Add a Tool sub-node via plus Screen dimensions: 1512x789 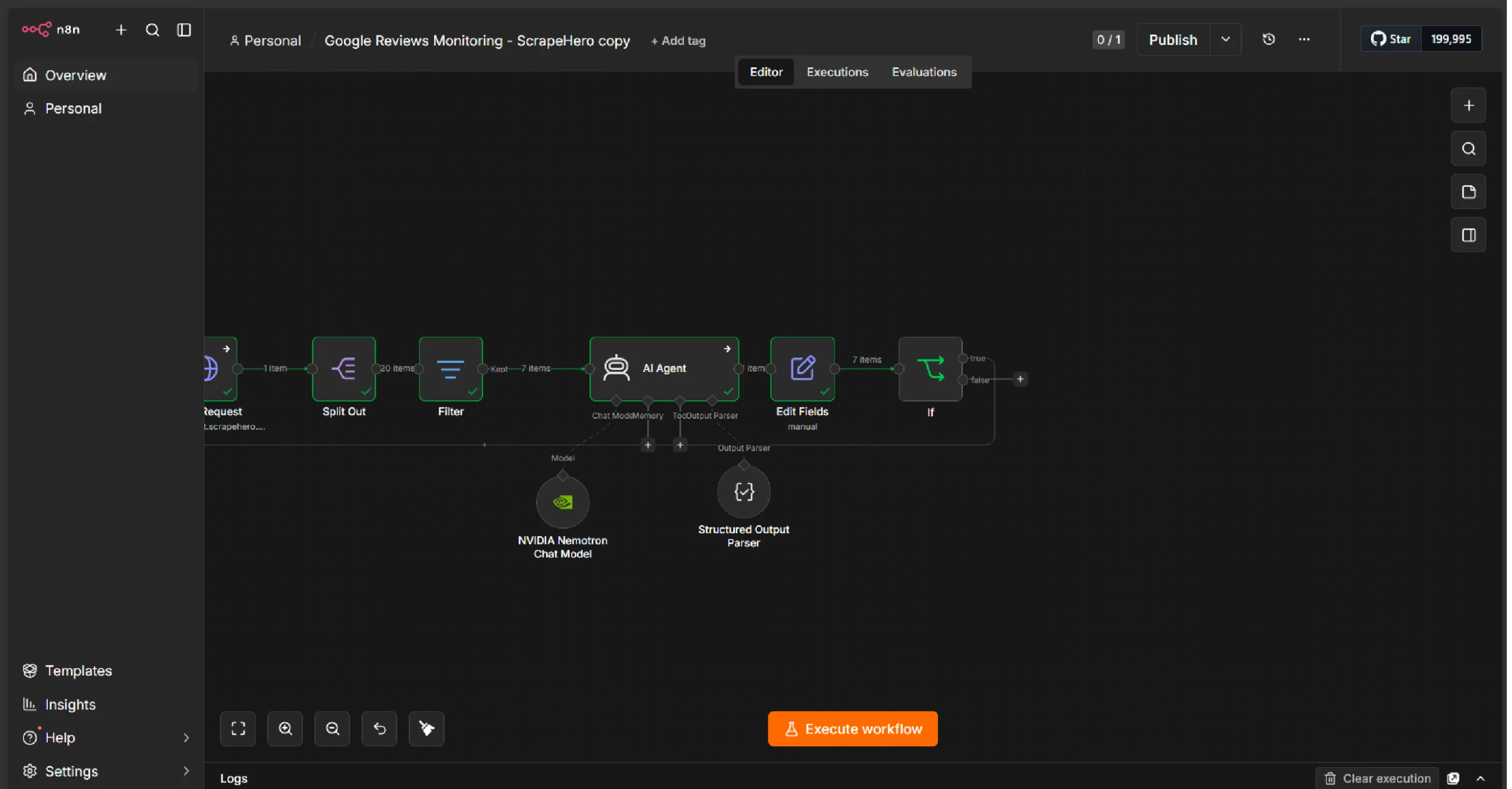[680, 445]
